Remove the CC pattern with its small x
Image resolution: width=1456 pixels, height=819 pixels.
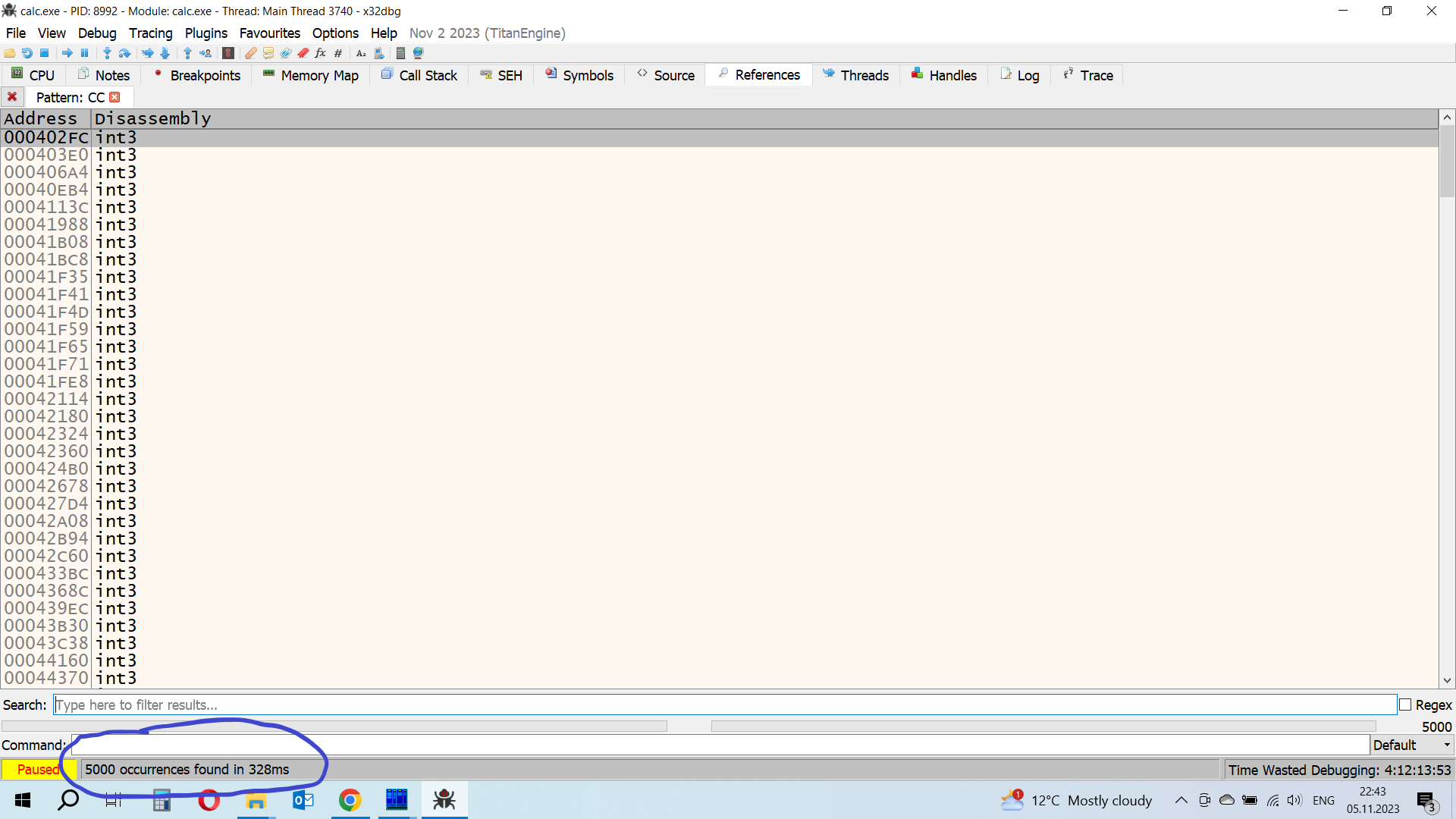115,97
